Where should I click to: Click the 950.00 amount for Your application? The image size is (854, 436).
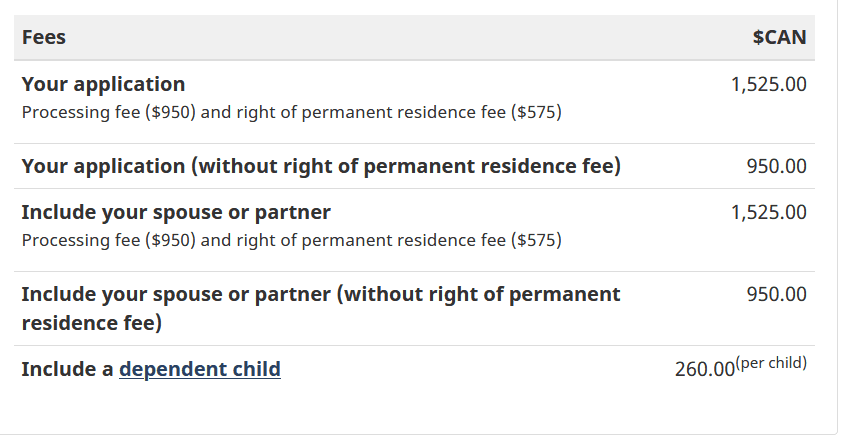[777, 167]
